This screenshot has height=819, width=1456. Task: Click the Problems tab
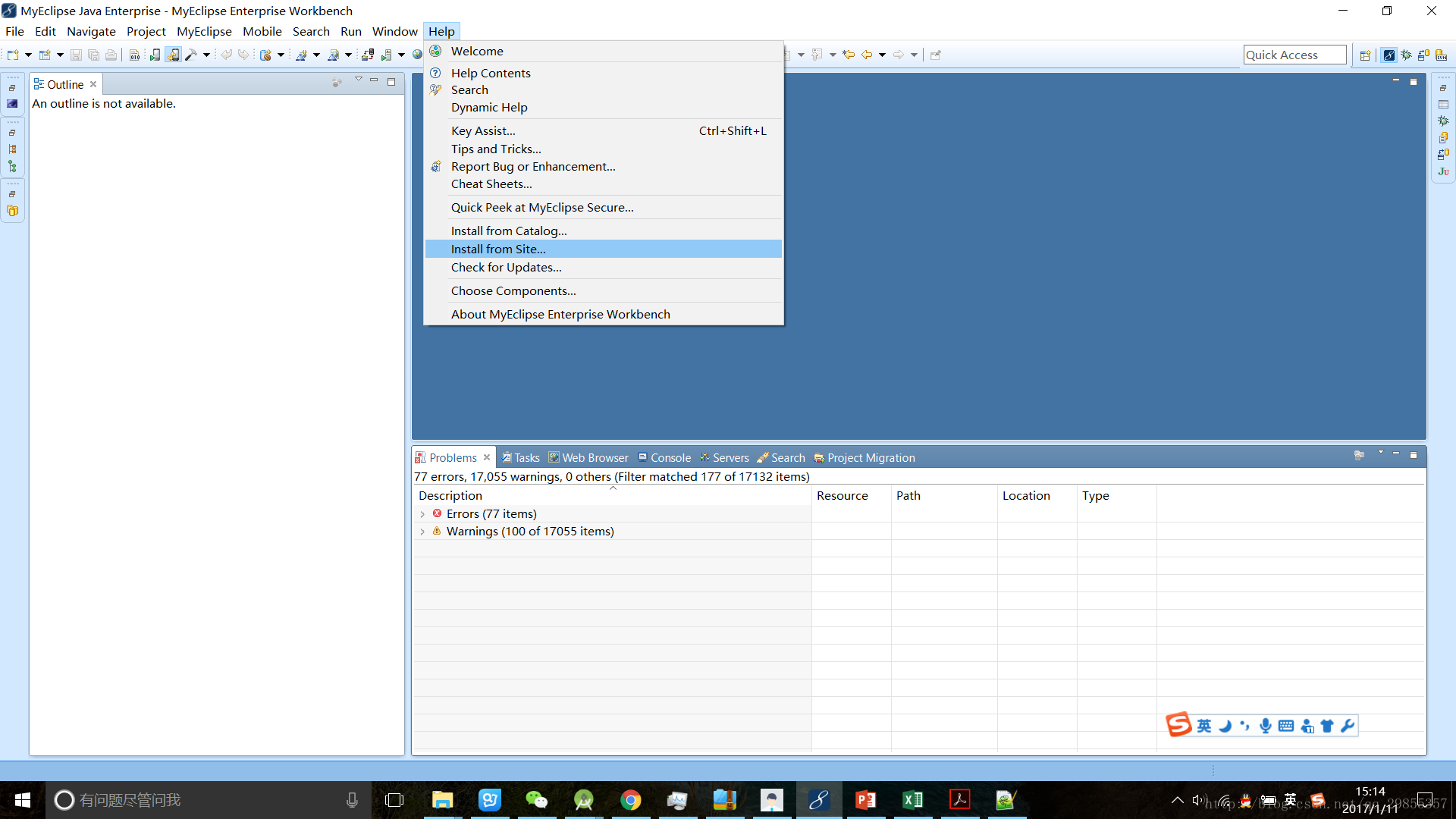[x=452, y=457]
